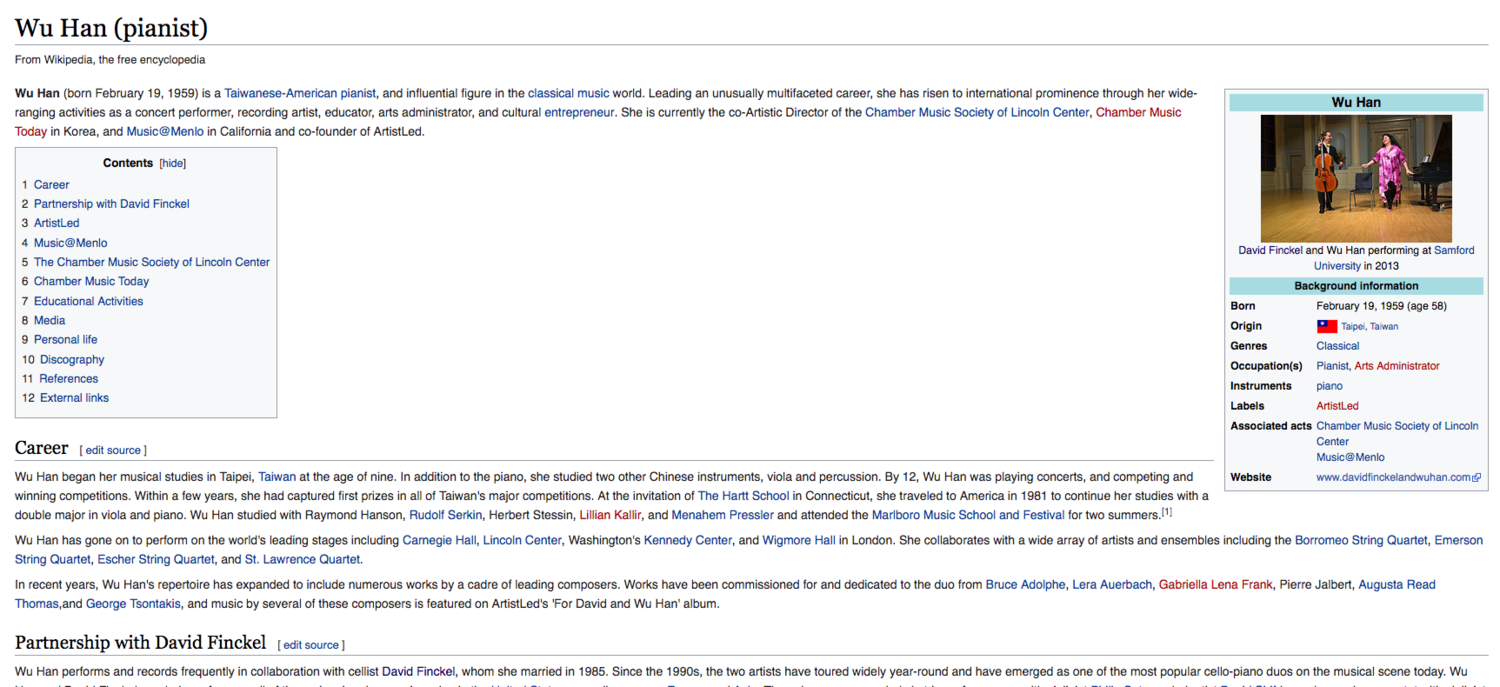Open the Wu Han and David Finckel photo

1356,178
